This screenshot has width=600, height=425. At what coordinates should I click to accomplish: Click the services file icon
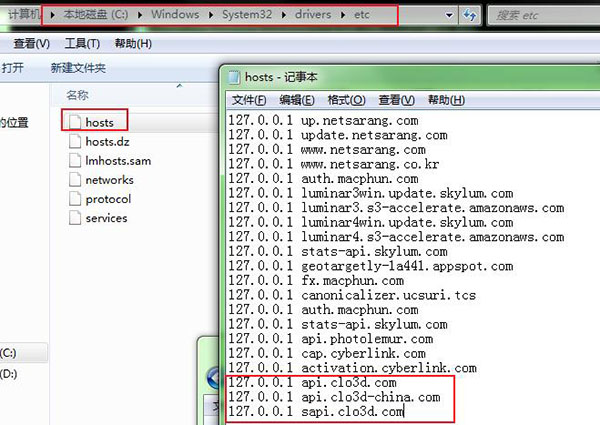(x=75, y=218)
